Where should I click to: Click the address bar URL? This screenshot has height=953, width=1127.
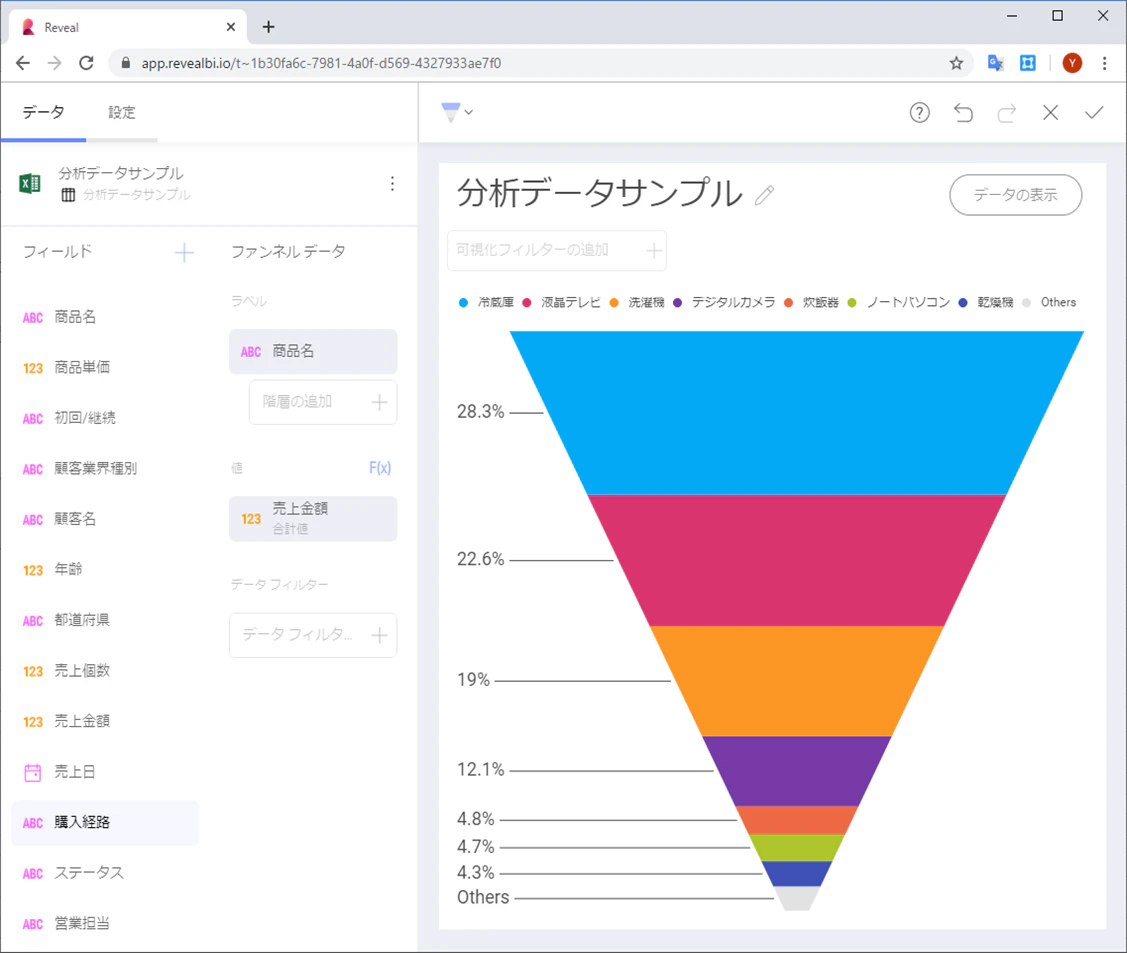click(321, 63)
